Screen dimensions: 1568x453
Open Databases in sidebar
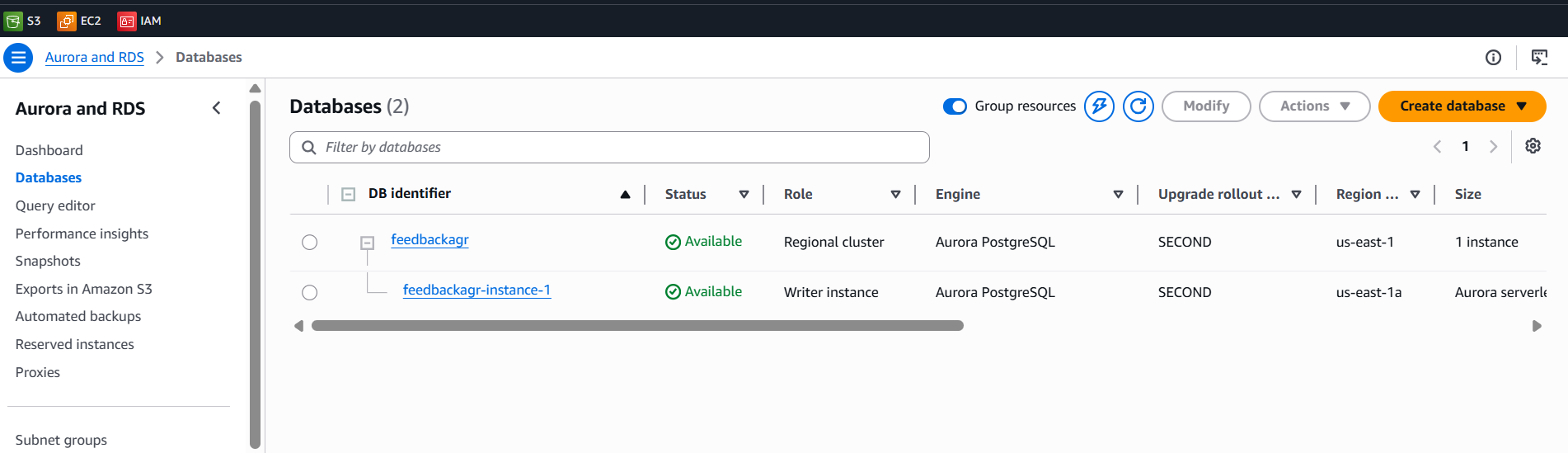point(48,177)
